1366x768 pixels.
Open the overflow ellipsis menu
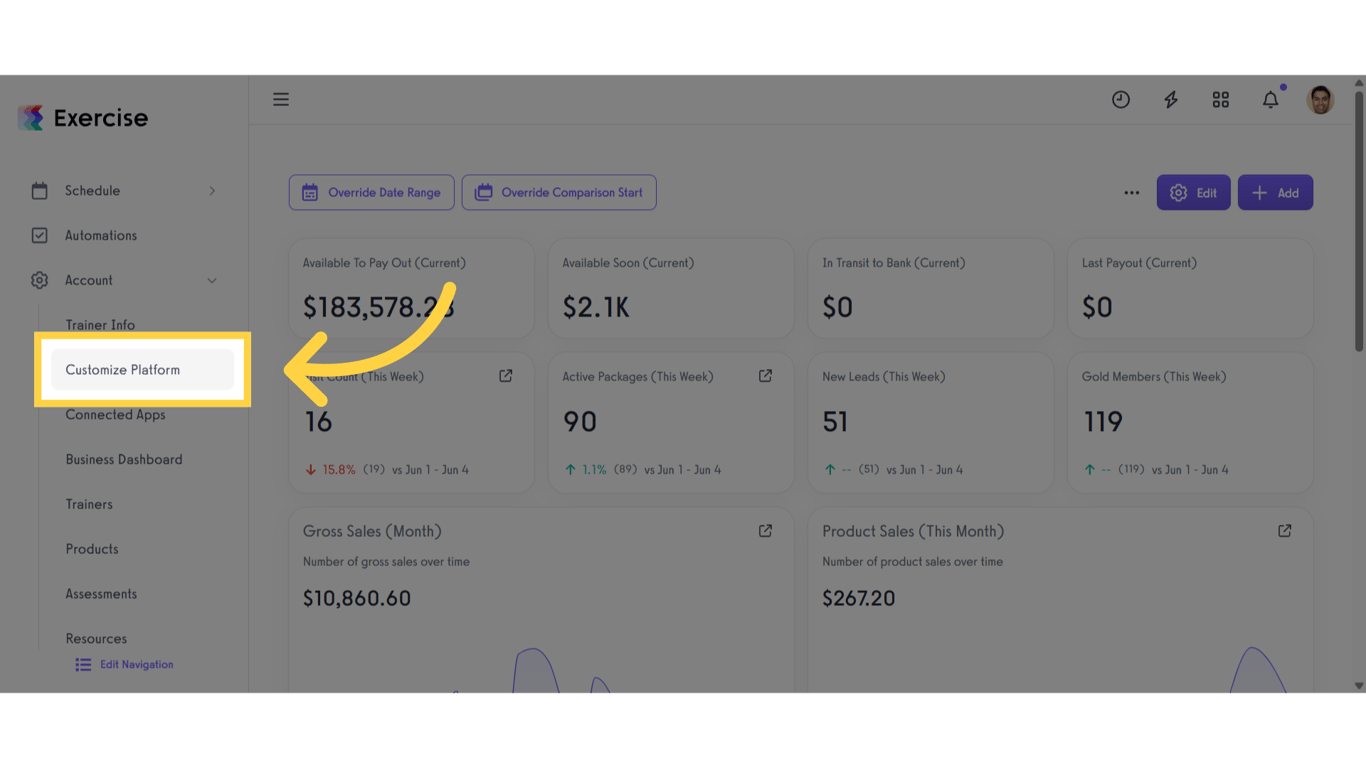coord(1131,192)
